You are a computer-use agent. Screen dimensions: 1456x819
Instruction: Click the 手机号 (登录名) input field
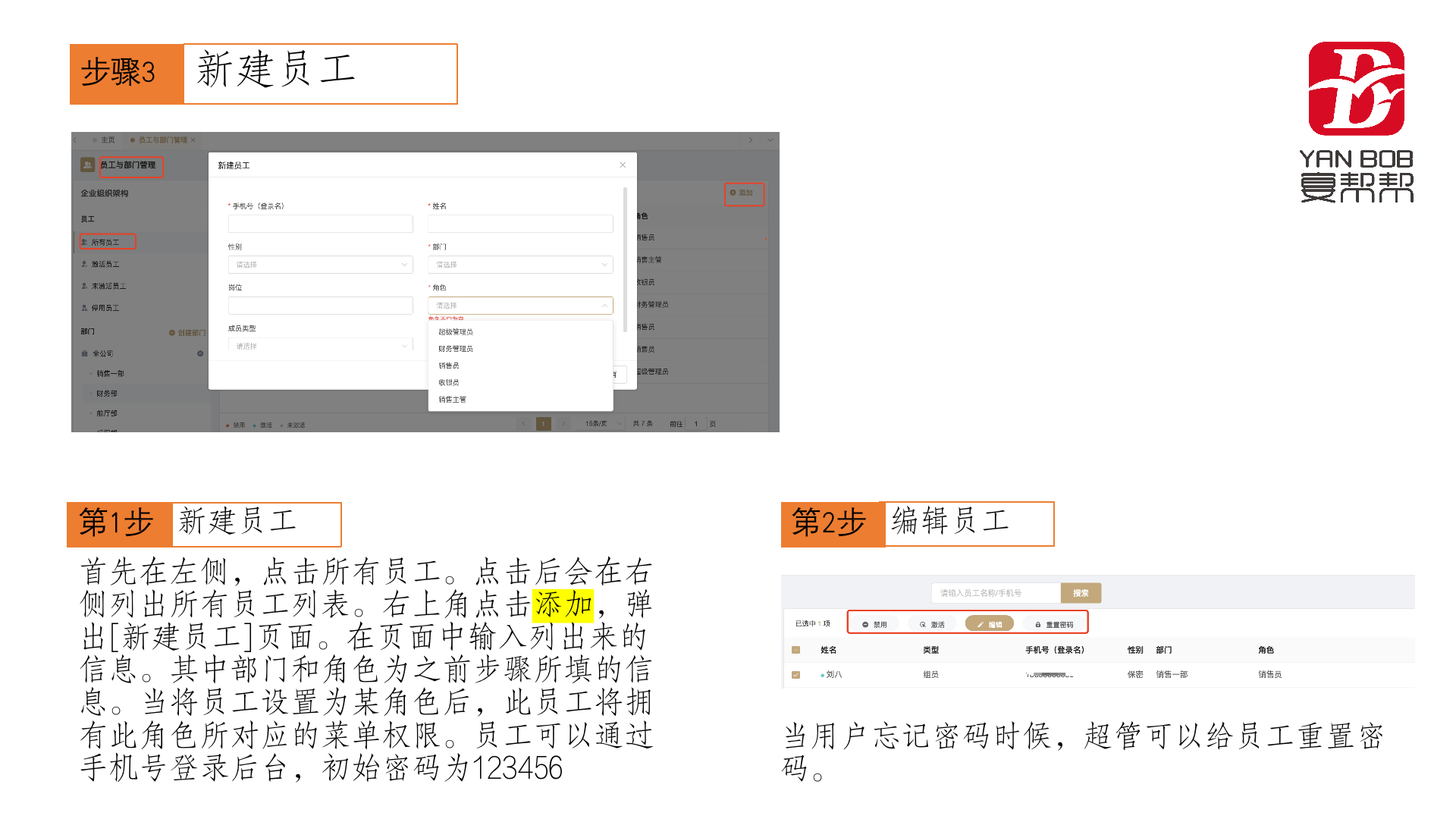(x=320, y=224)
